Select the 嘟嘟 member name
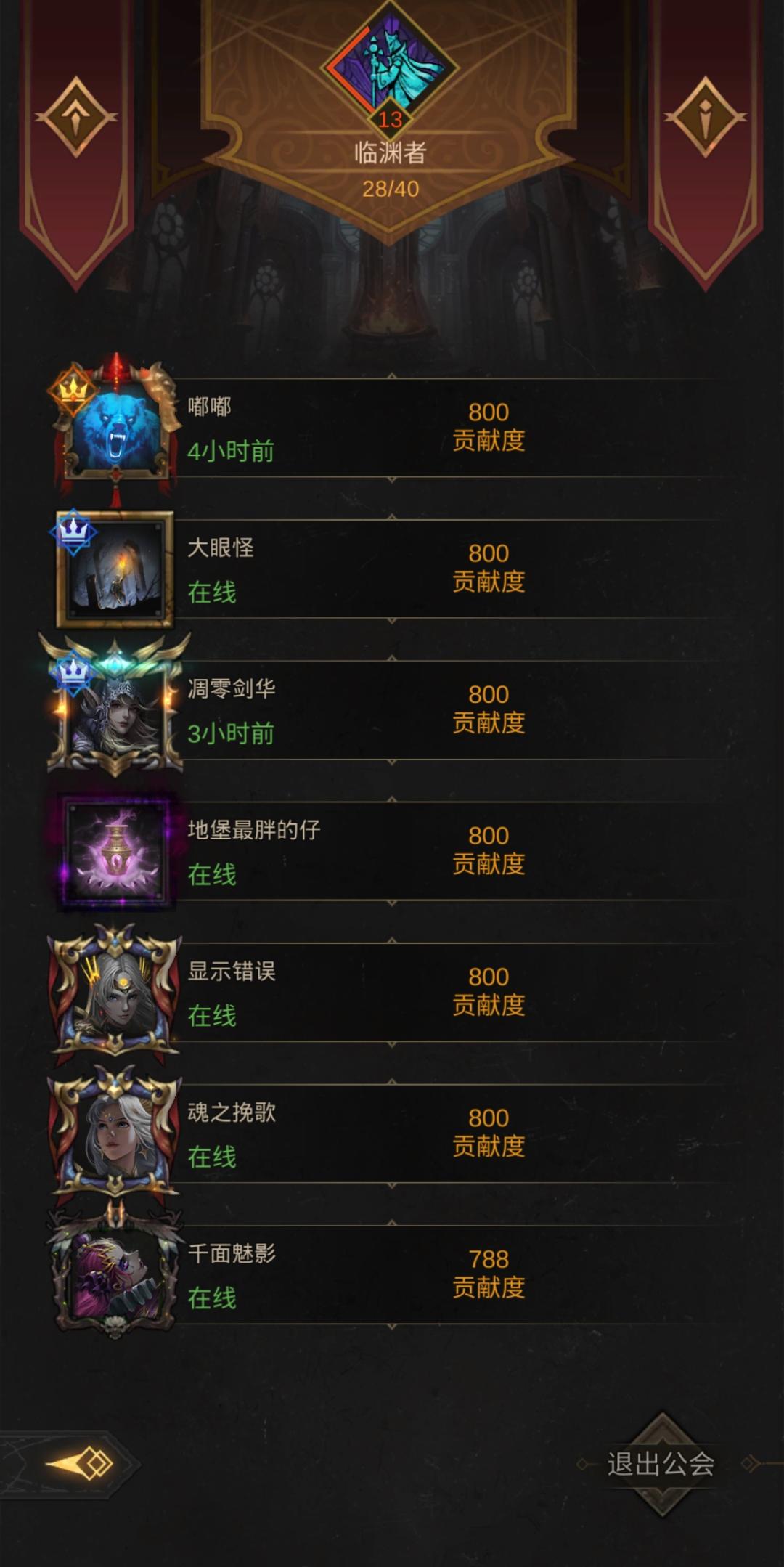The width and height of the screenshot is (784, 1567). coord(209,406)
